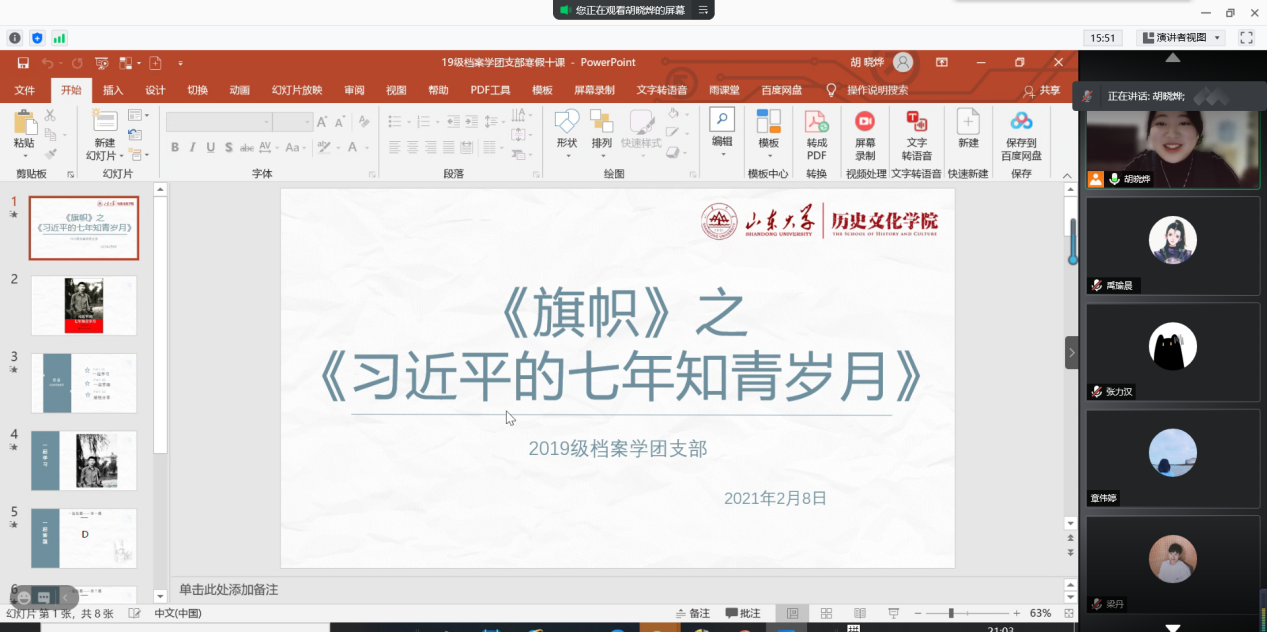The height and width of the screenshot is (632, 1267).
Task: Insert a 新建幻灯片 new slide
Action: click(x=102, y=123)
